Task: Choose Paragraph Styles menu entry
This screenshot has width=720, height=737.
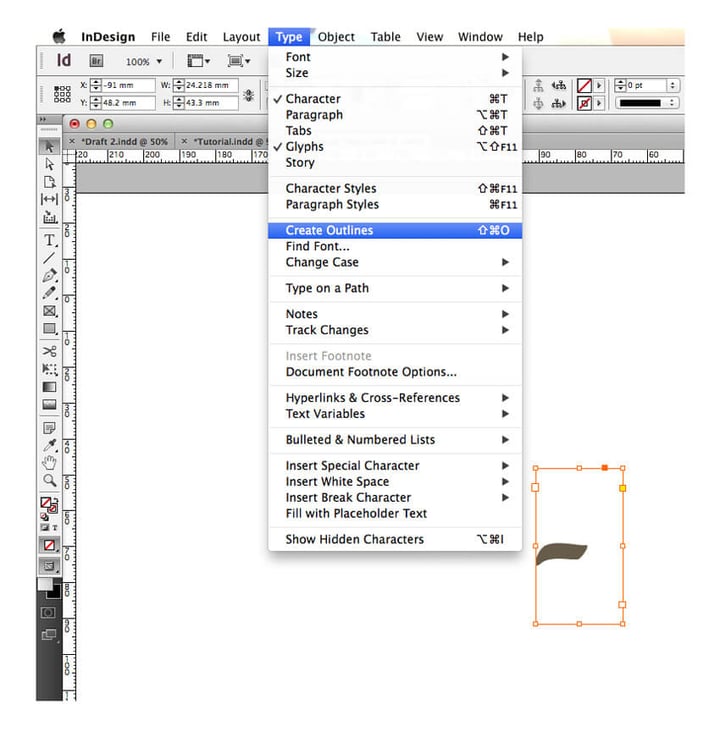Action: pos(395,204)
